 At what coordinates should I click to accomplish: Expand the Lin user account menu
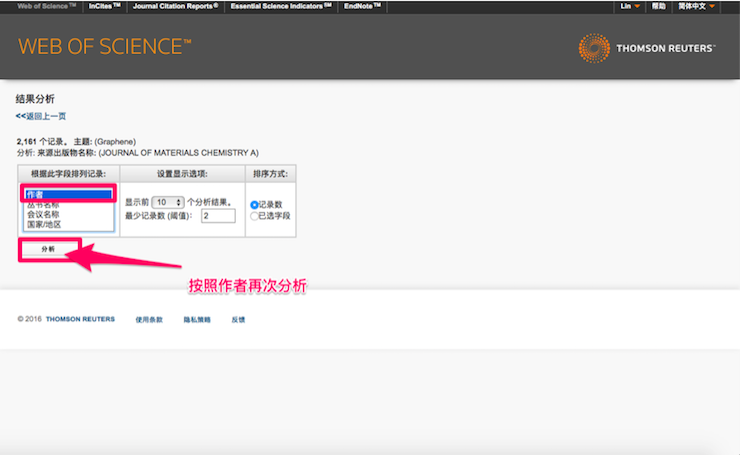[x=628, y=6]
